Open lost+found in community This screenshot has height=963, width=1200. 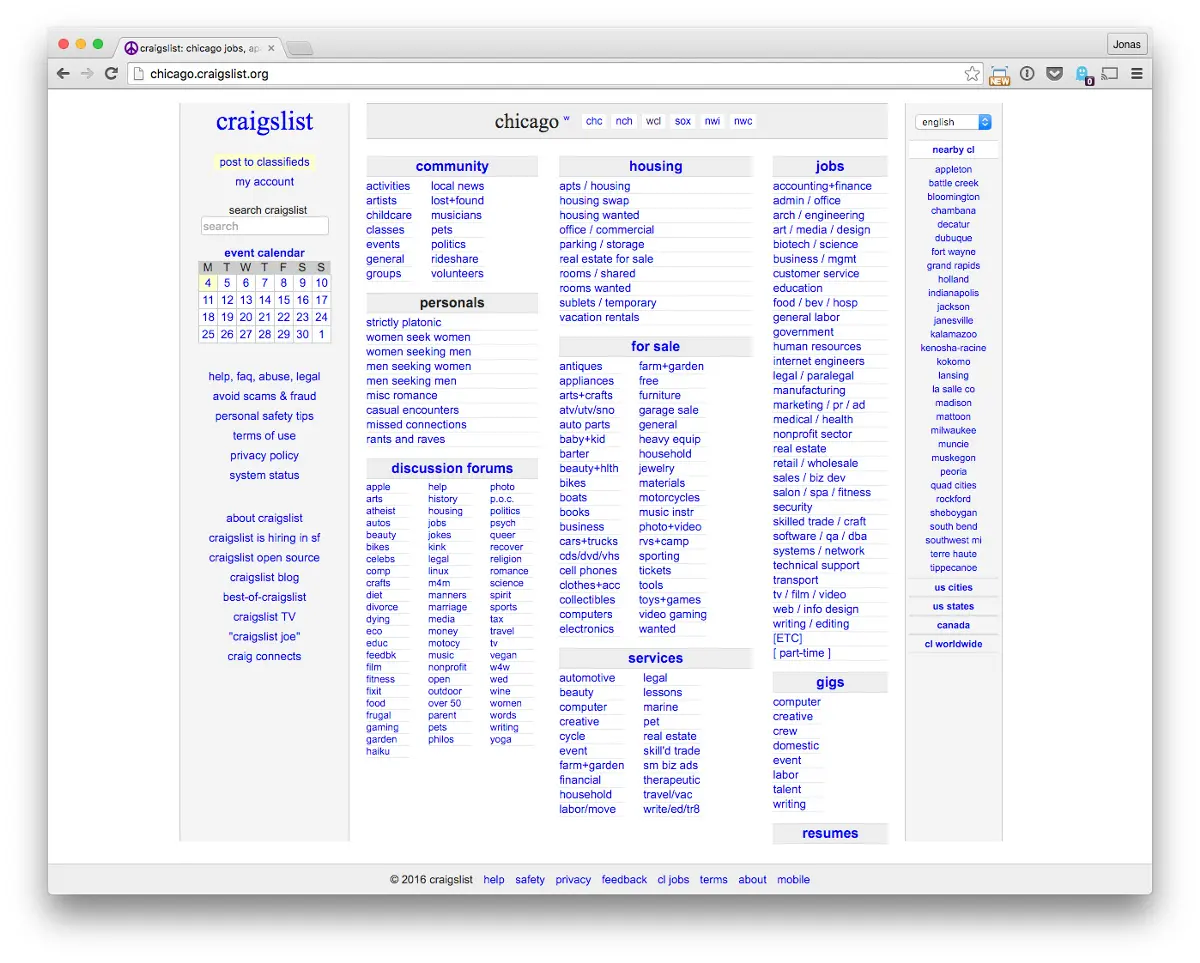[x=458, y=201]
